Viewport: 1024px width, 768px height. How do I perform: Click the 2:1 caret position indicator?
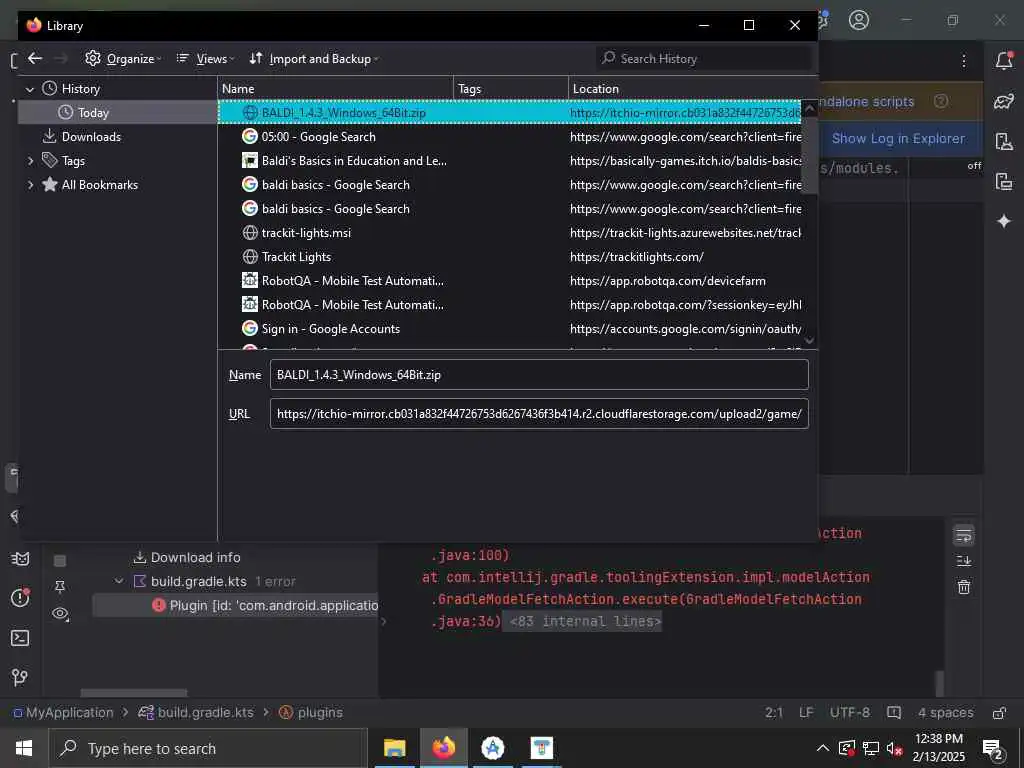774,712
